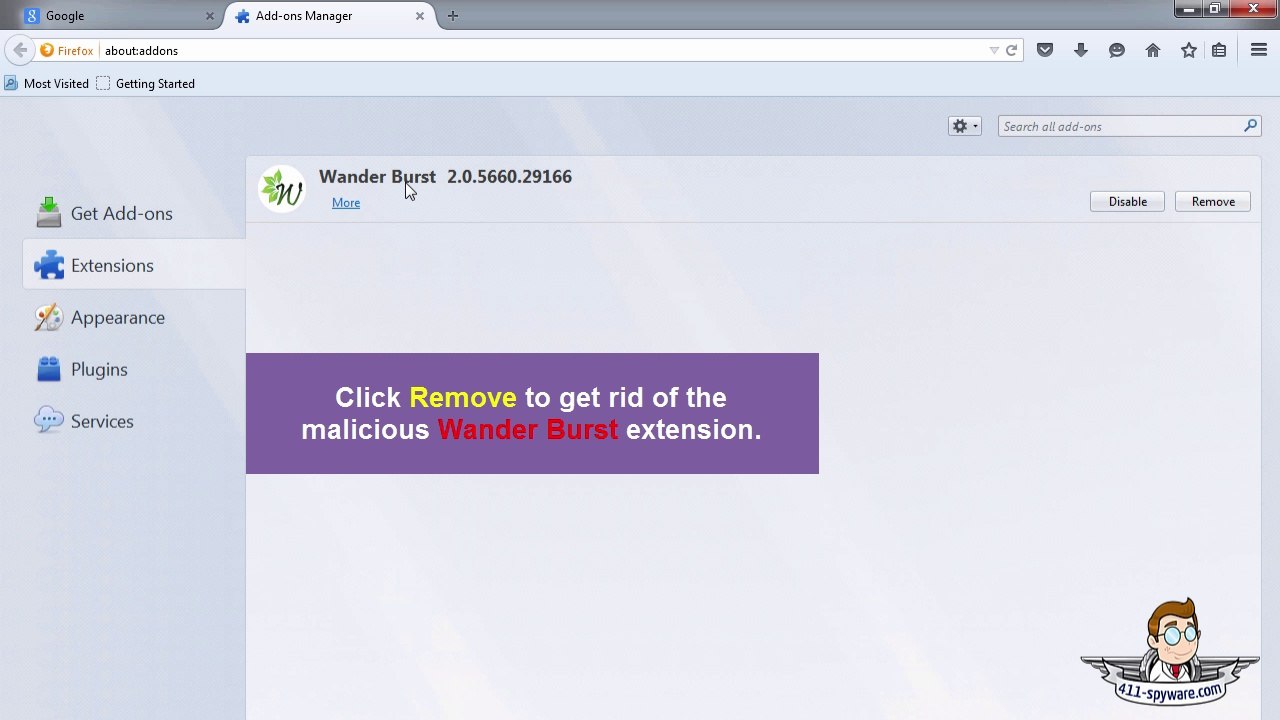Click the search magnifier in add-ons search
This screenshot has width=1280, height=720.
(x=1250, y=126)
